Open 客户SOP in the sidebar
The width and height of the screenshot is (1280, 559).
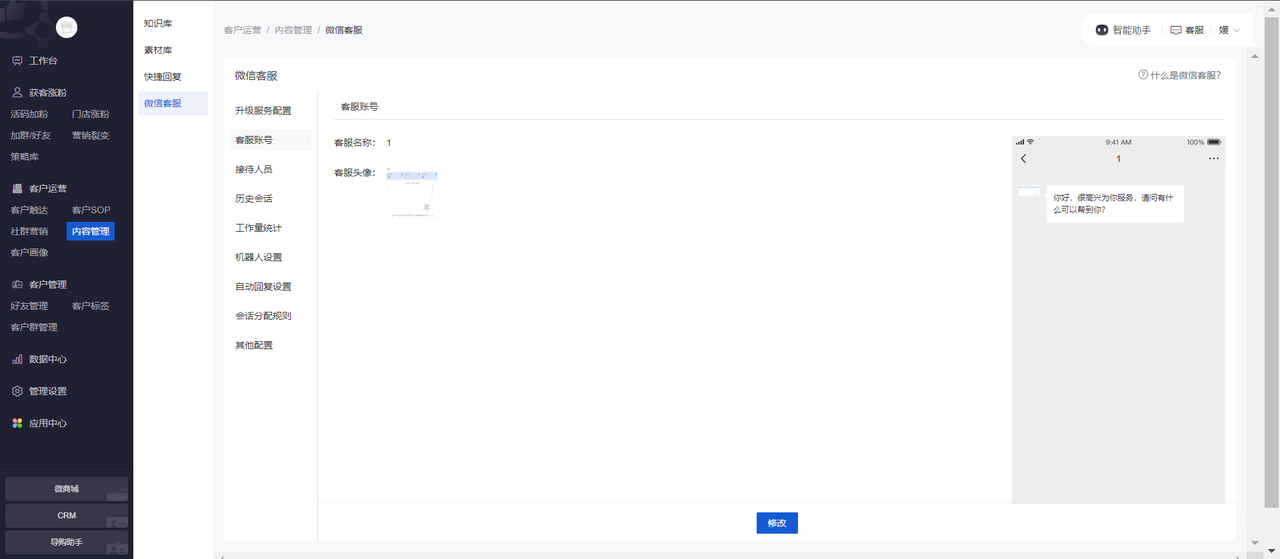[91, 210]
